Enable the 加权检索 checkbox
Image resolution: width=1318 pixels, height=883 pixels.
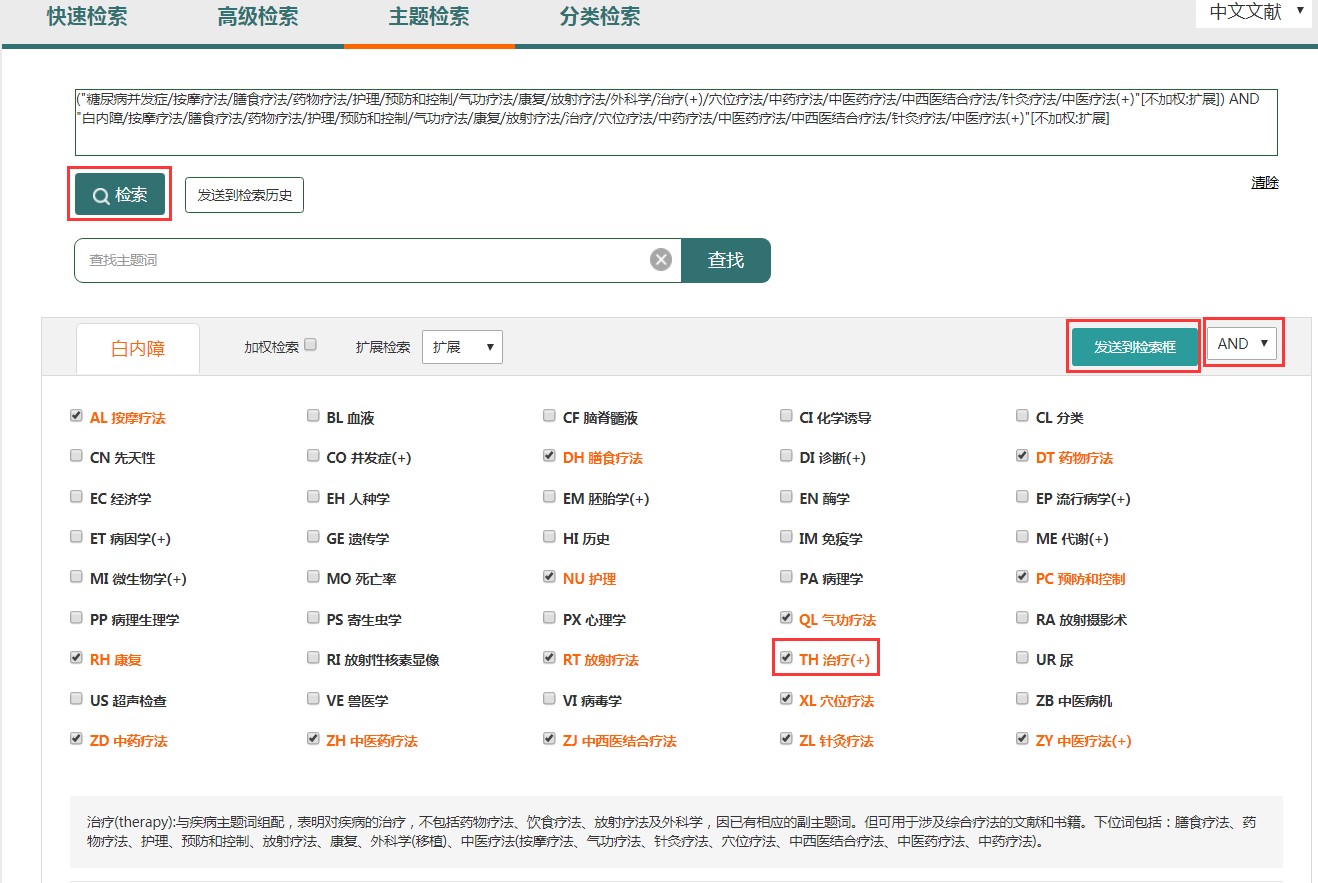point(311,345)
